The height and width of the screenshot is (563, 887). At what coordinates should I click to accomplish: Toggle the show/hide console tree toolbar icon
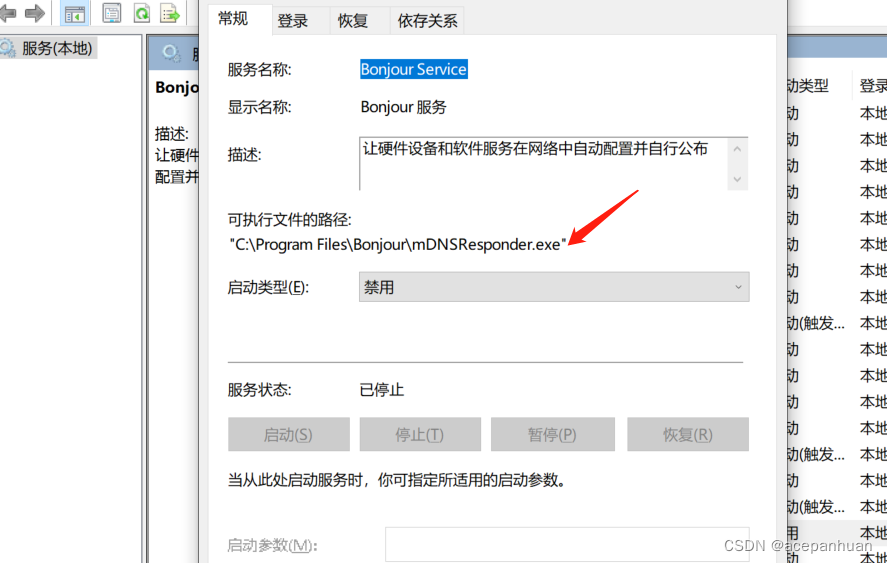[x=75, y=14]
